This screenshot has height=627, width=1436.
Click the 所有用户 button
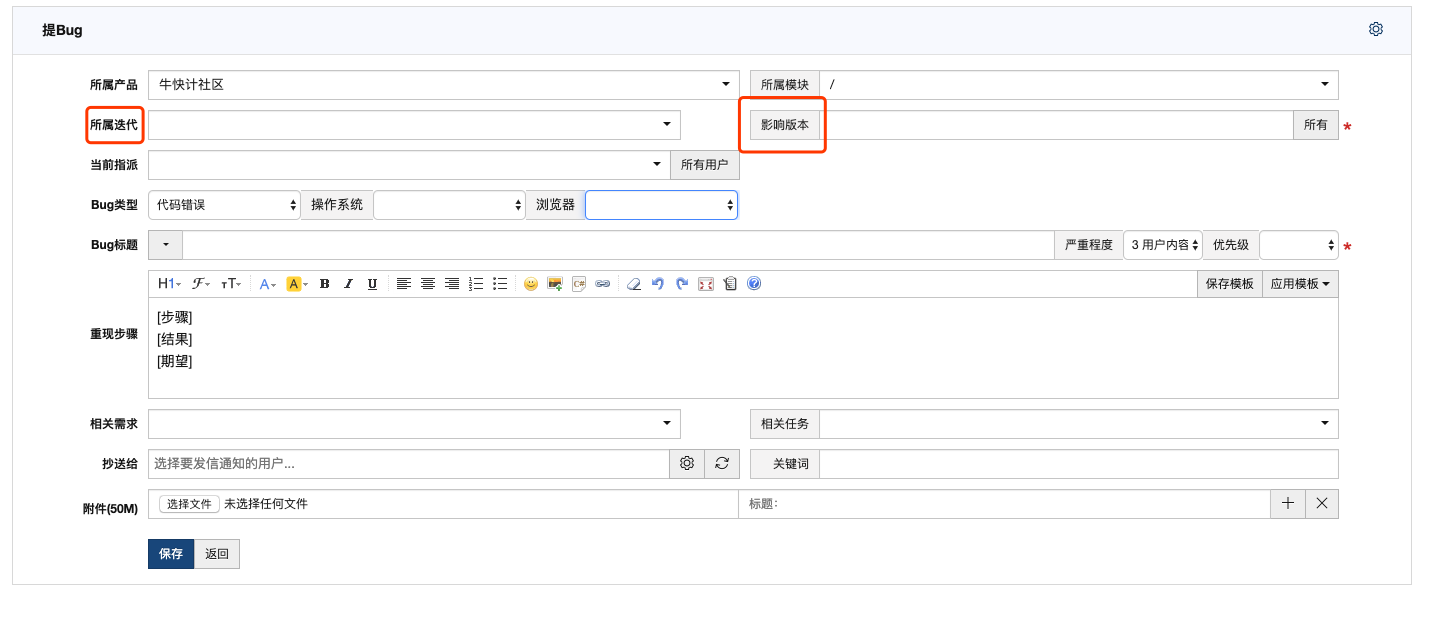click(x=704, y=165)
